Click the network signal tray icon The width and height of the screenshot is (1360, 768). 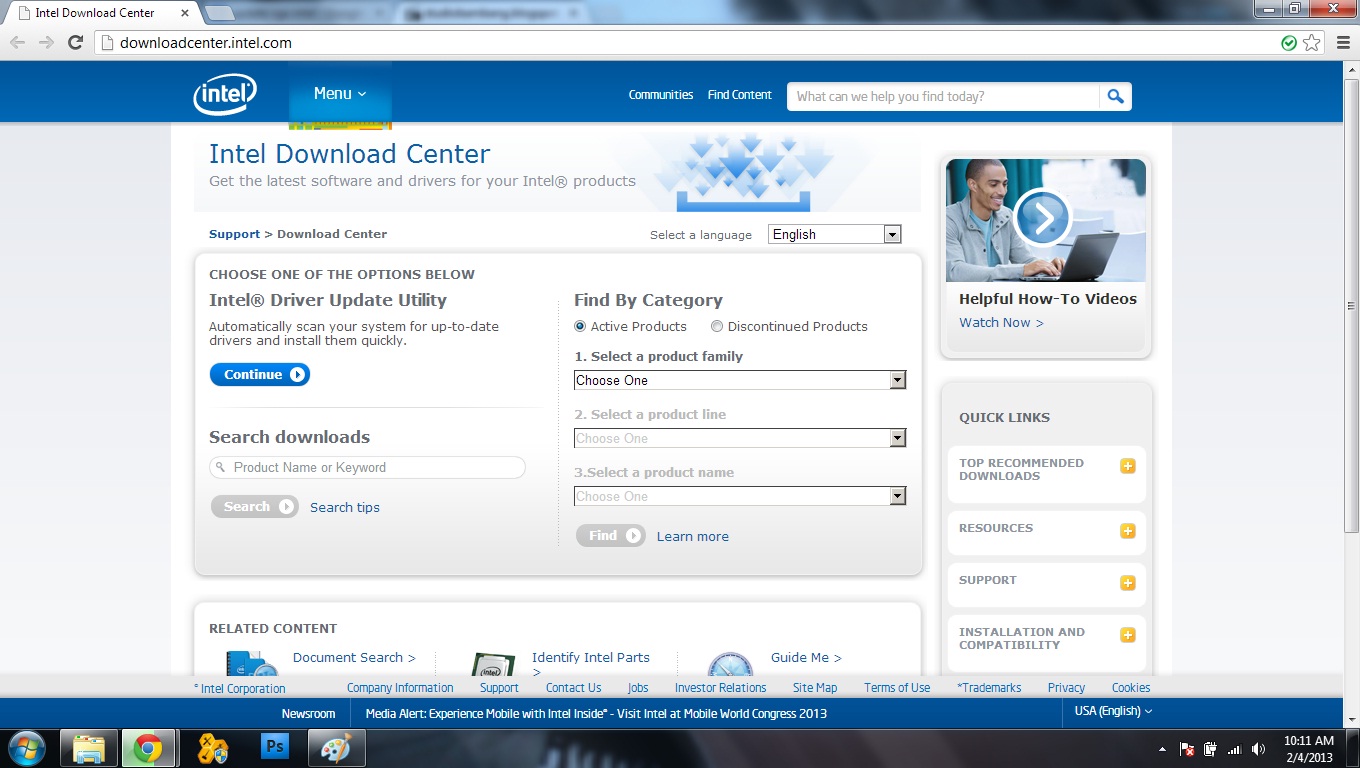click(1235, 749)
